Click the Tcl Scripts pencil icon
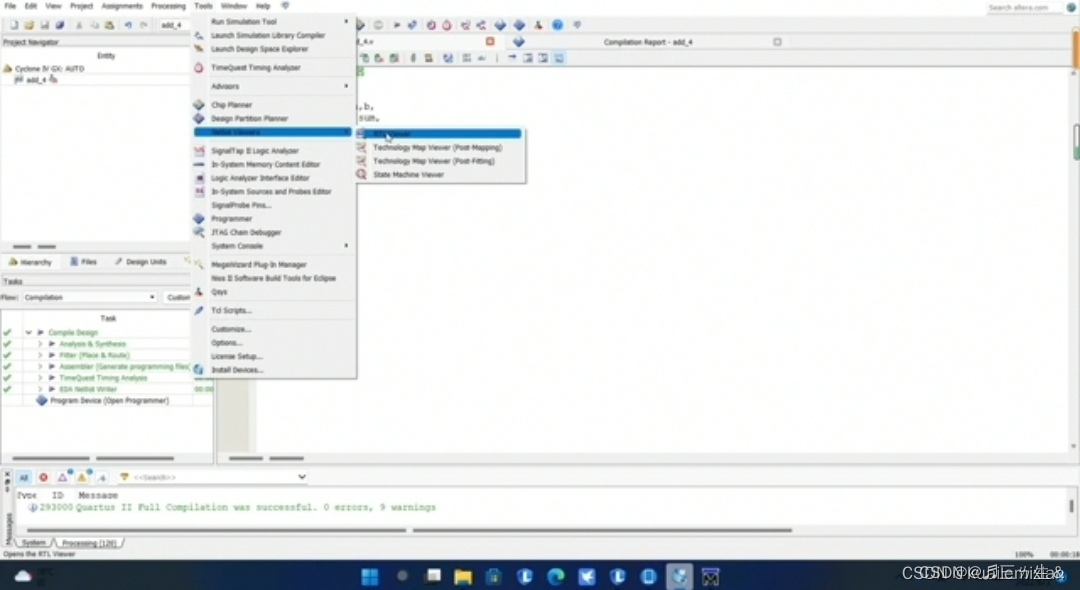The height and width of the screenshot is (590, 1080). 198,310
